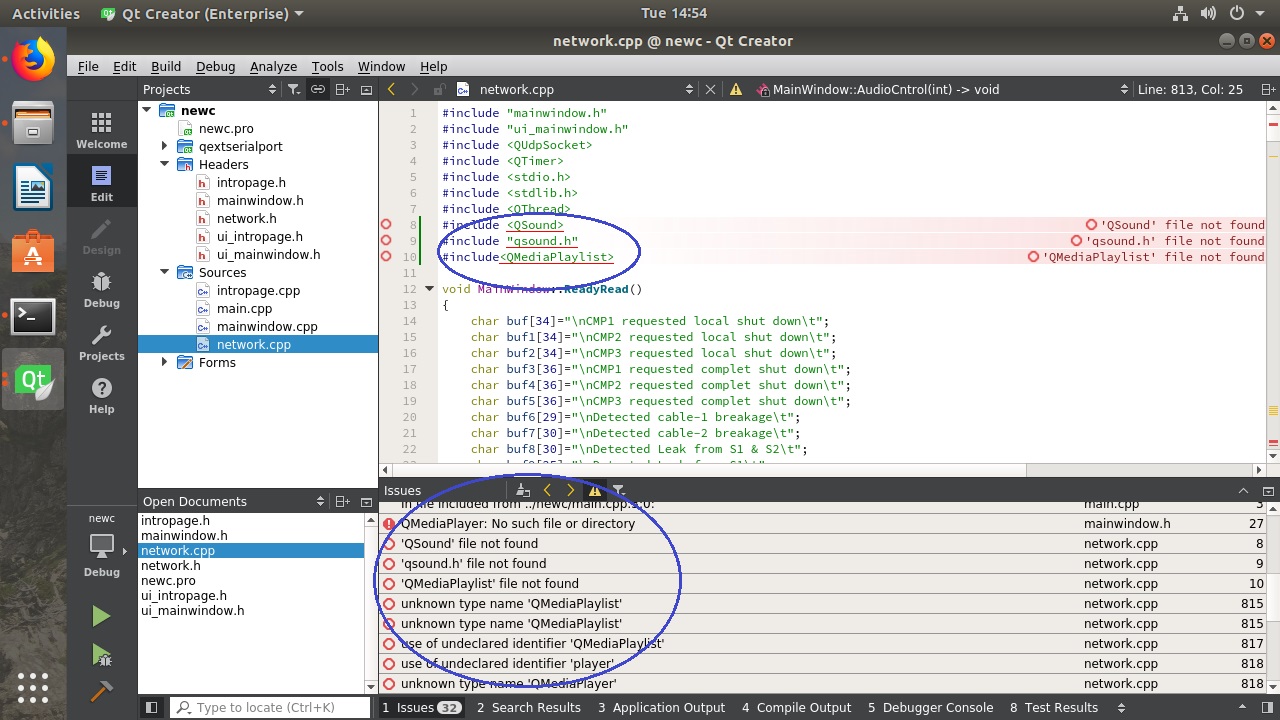The width and height of the screenshot is (1280, 720).
Task: Filter issues by category
Action: [618, 490]
